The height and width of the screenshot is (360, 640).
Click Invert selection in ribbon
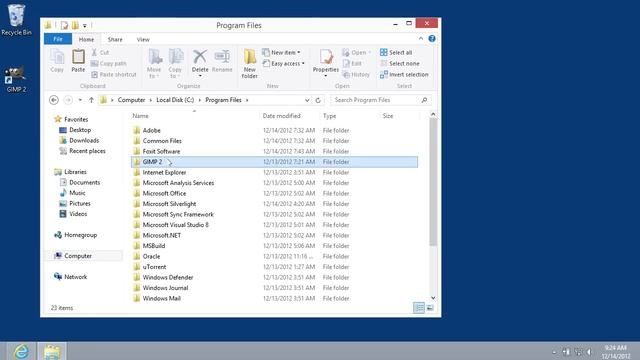tap(404, 75)
